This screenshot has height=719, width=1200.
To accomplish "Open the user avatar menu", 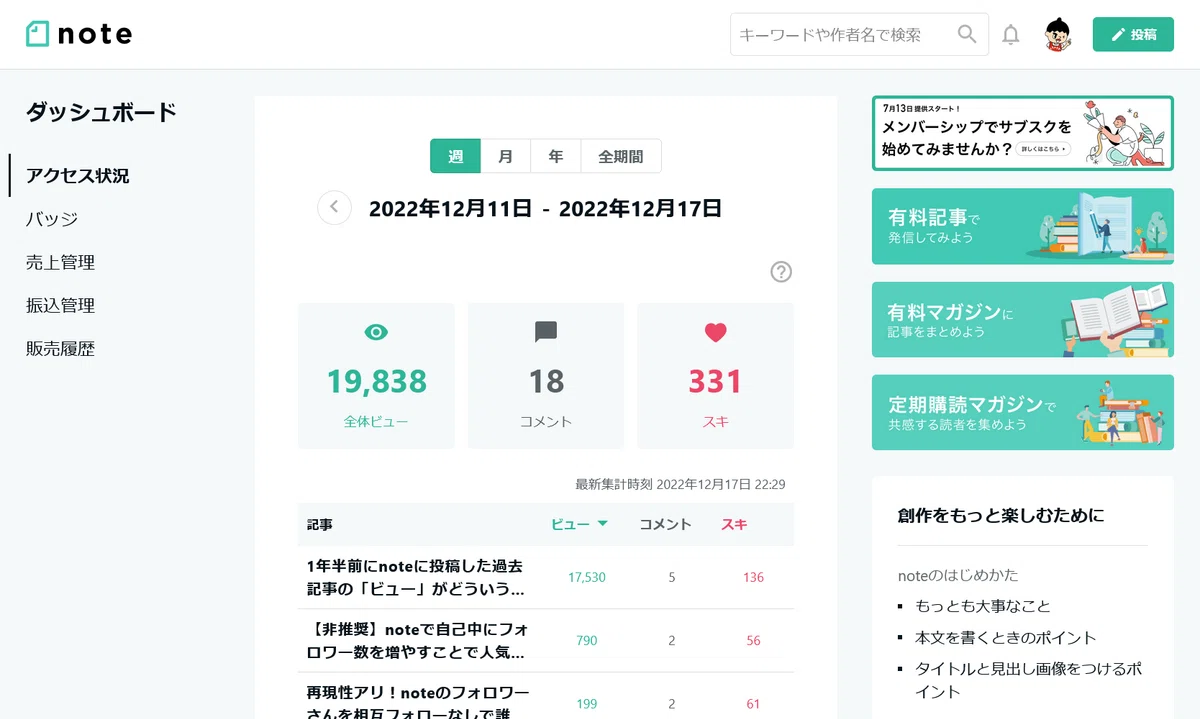I will click(x=1058, y=34).
